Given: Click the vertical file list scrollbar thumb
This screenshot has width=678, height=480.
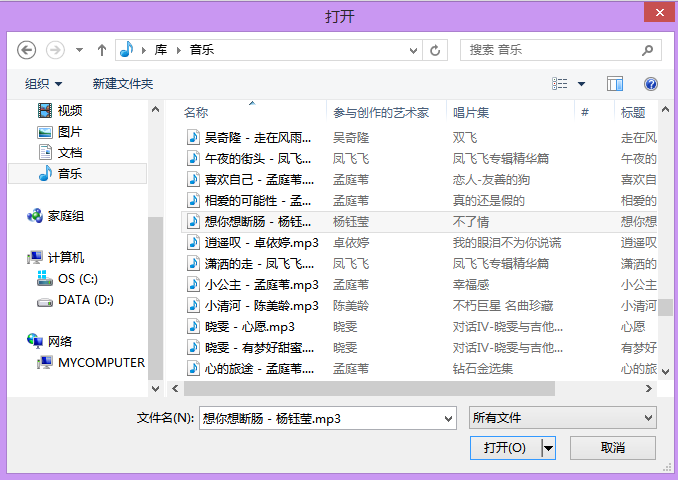Looking at the screenshot, I should point(666,307).
